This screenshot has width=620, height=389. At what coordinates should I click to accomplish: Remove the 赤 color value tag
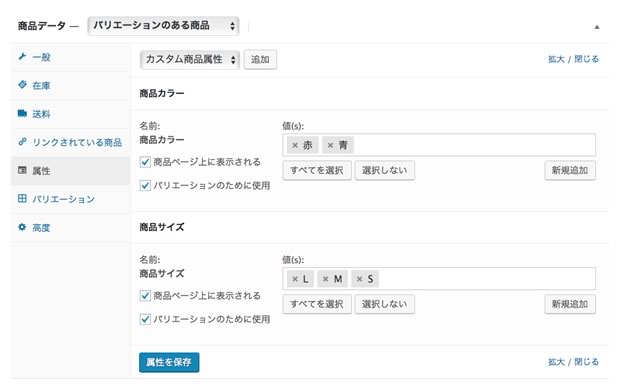pyautogui.click(x=295, y=145)
